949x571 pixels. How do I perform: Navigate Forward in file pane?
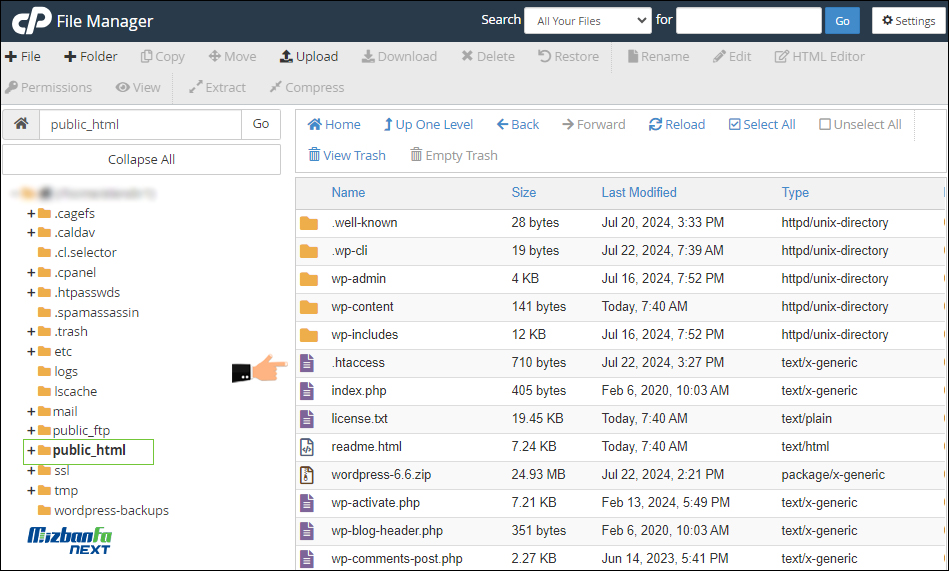594,124
